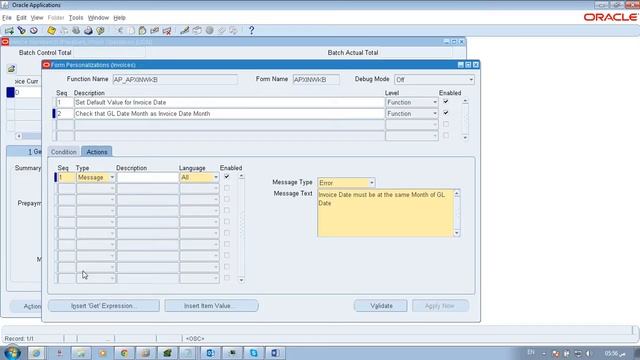Viewport: 640px width, 360px height.
Task: Click the Next Step toolbar icon
Action: [64, 31]
